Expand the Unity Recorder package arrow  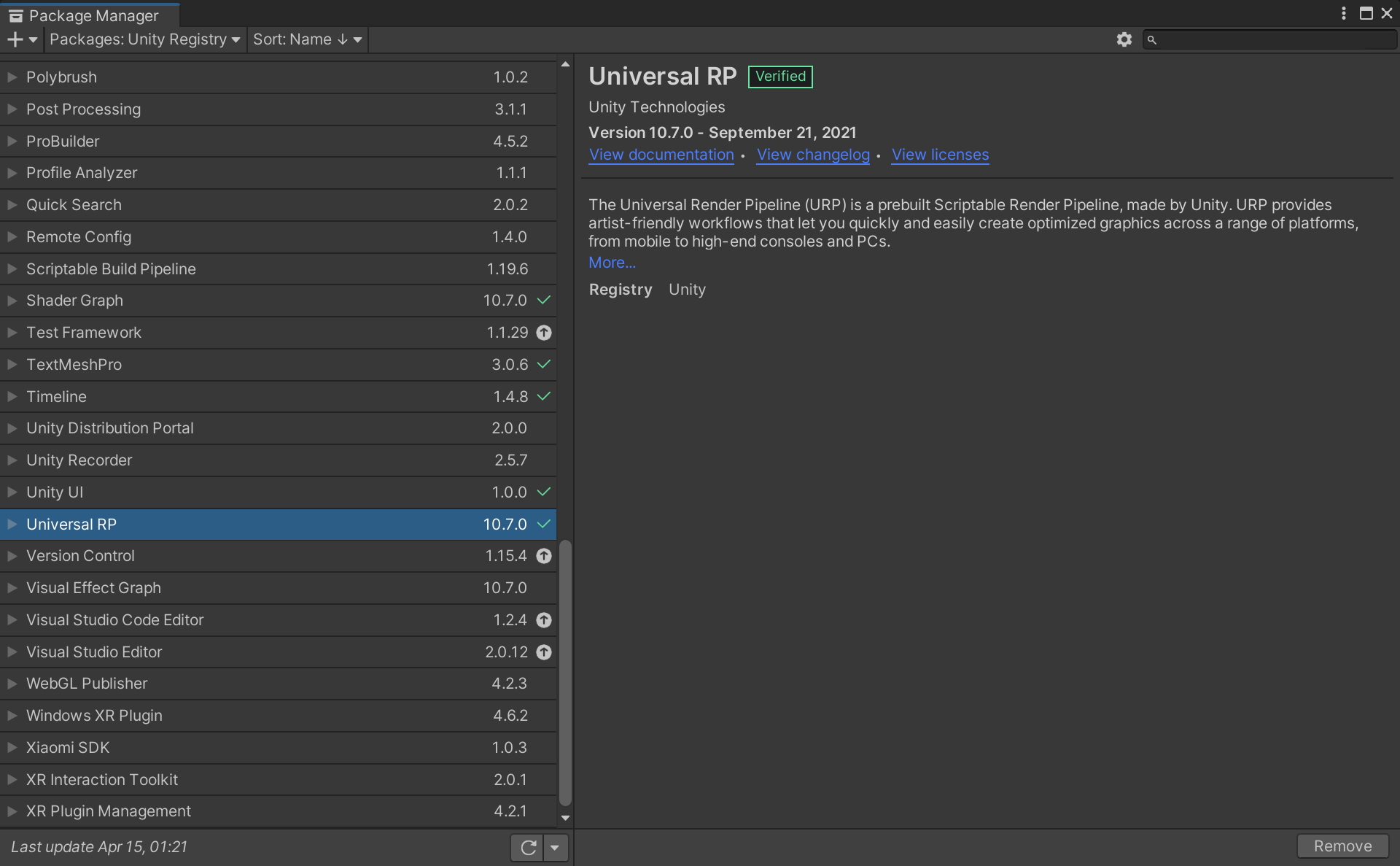pos(12,460)
